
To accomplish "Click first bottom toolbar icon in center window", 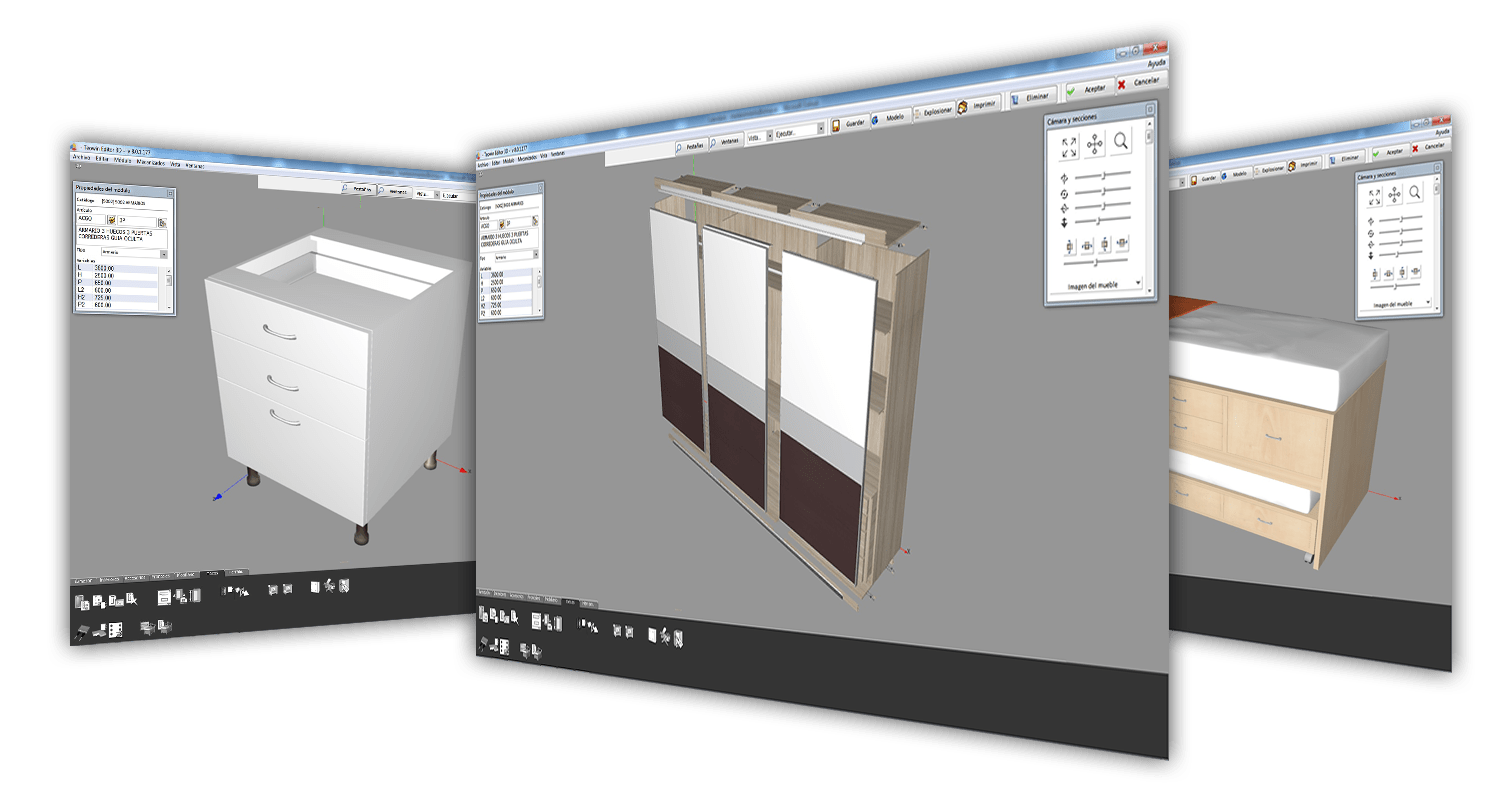I will coord(483,614).
